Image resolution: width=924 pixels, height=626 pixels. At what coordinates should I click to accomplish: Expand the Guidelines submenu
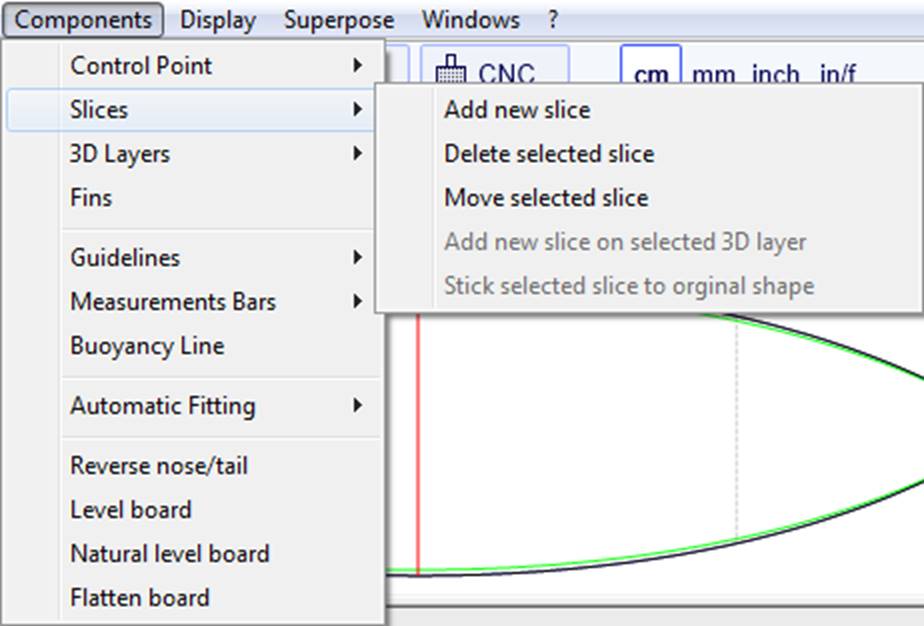pyautogui.click(x=357, y=258)
